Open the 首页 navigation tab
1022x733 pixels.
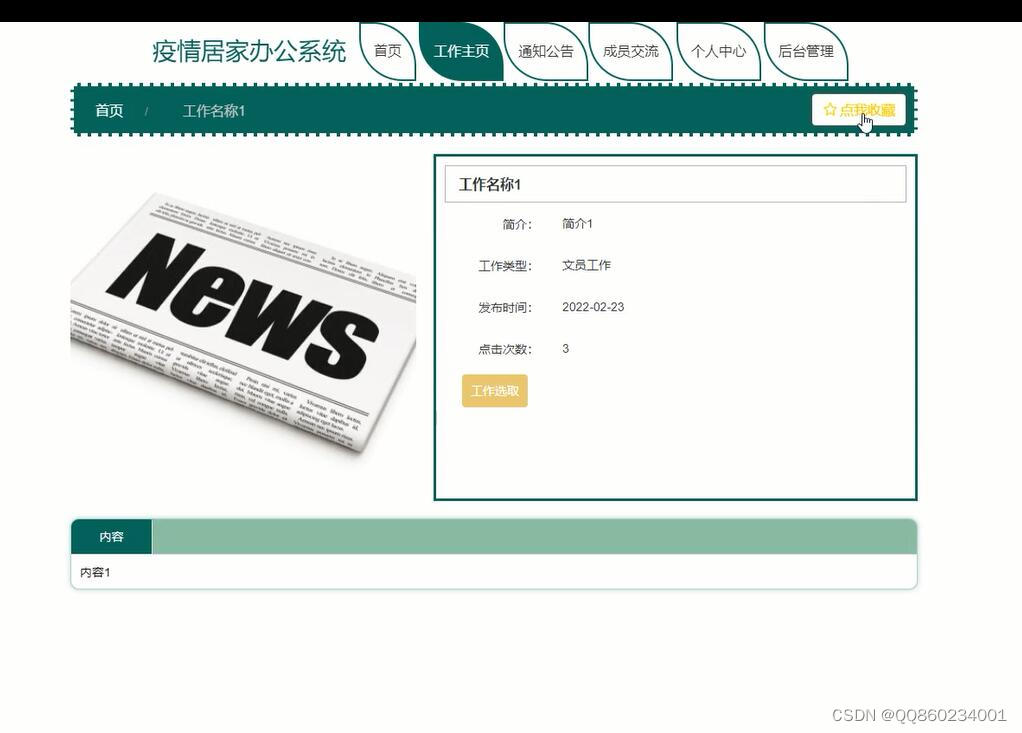(388, 51)
